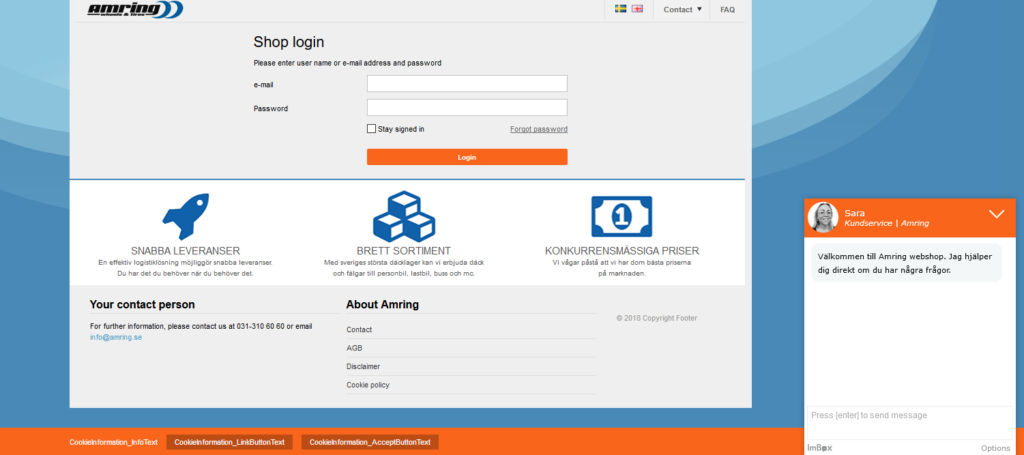This screenshot has height=455, width=1024.
Task: Click the Amring logo
Action: point(135,9)
